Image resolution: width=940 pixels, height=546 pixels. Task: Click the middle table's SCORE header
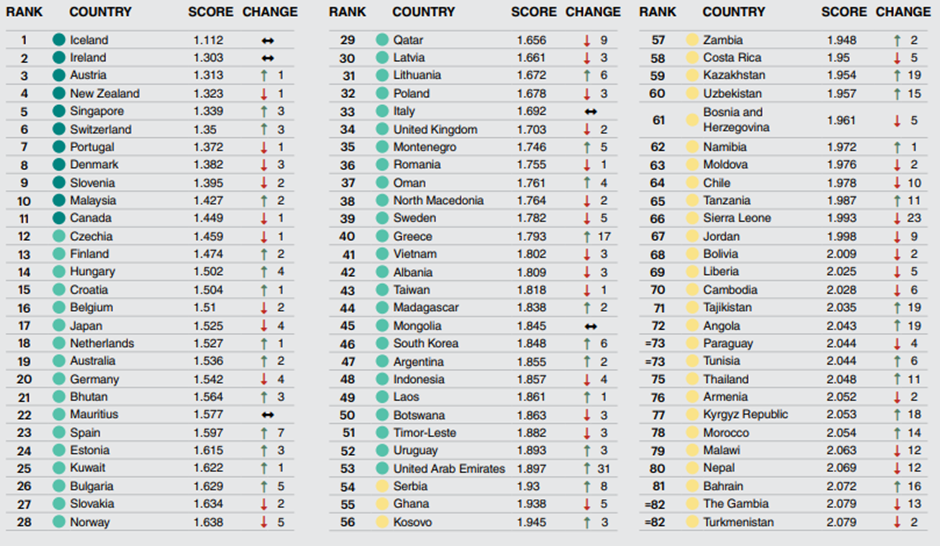tap(533, 12)
